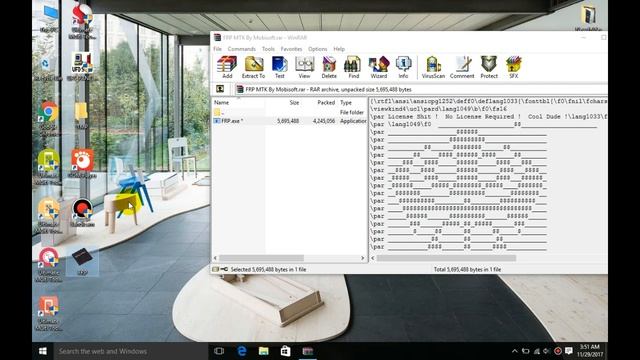Viewport: 640px width, 360px height.
Task: Click file list horizontal scrollbar left arrow
Action: [x=216, y=258]
